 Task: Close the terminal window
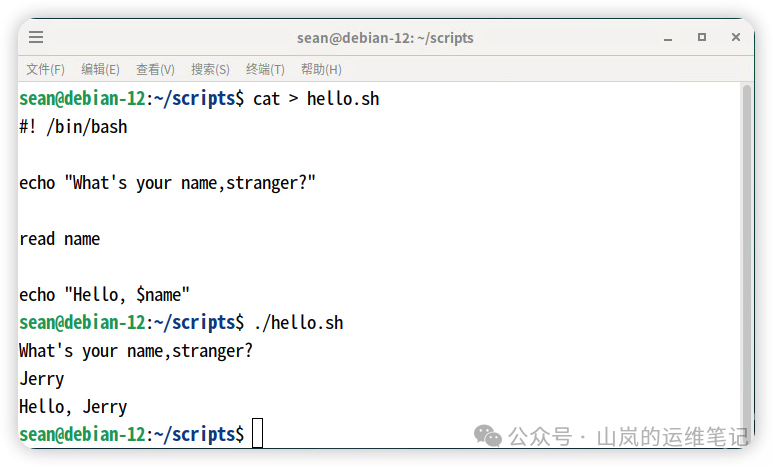click(x=736, y=38)
